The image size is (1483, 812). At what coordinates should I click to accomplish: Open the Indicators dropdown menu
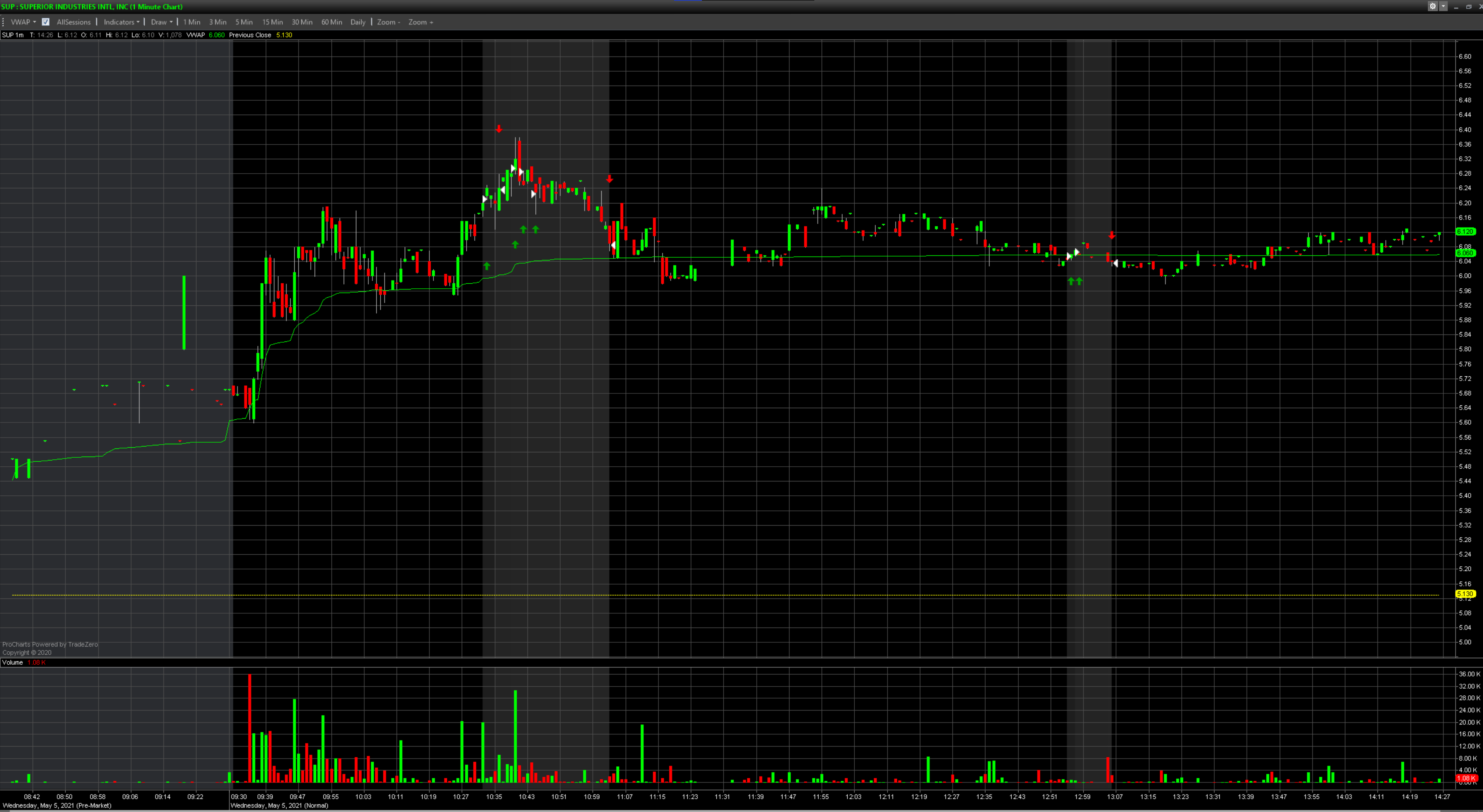click(121, 22)
